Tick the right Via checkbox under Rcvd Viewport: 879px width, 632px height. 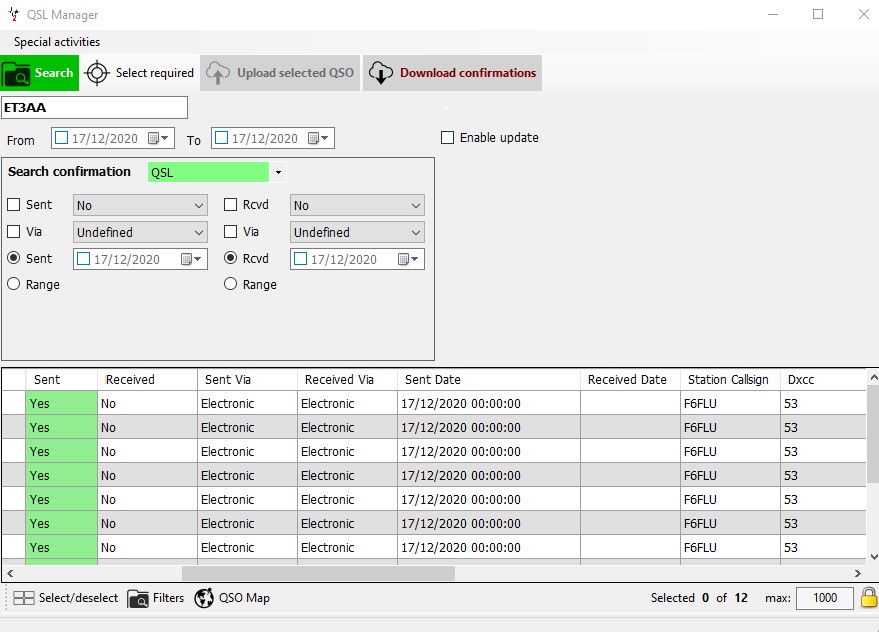point(230,232)
